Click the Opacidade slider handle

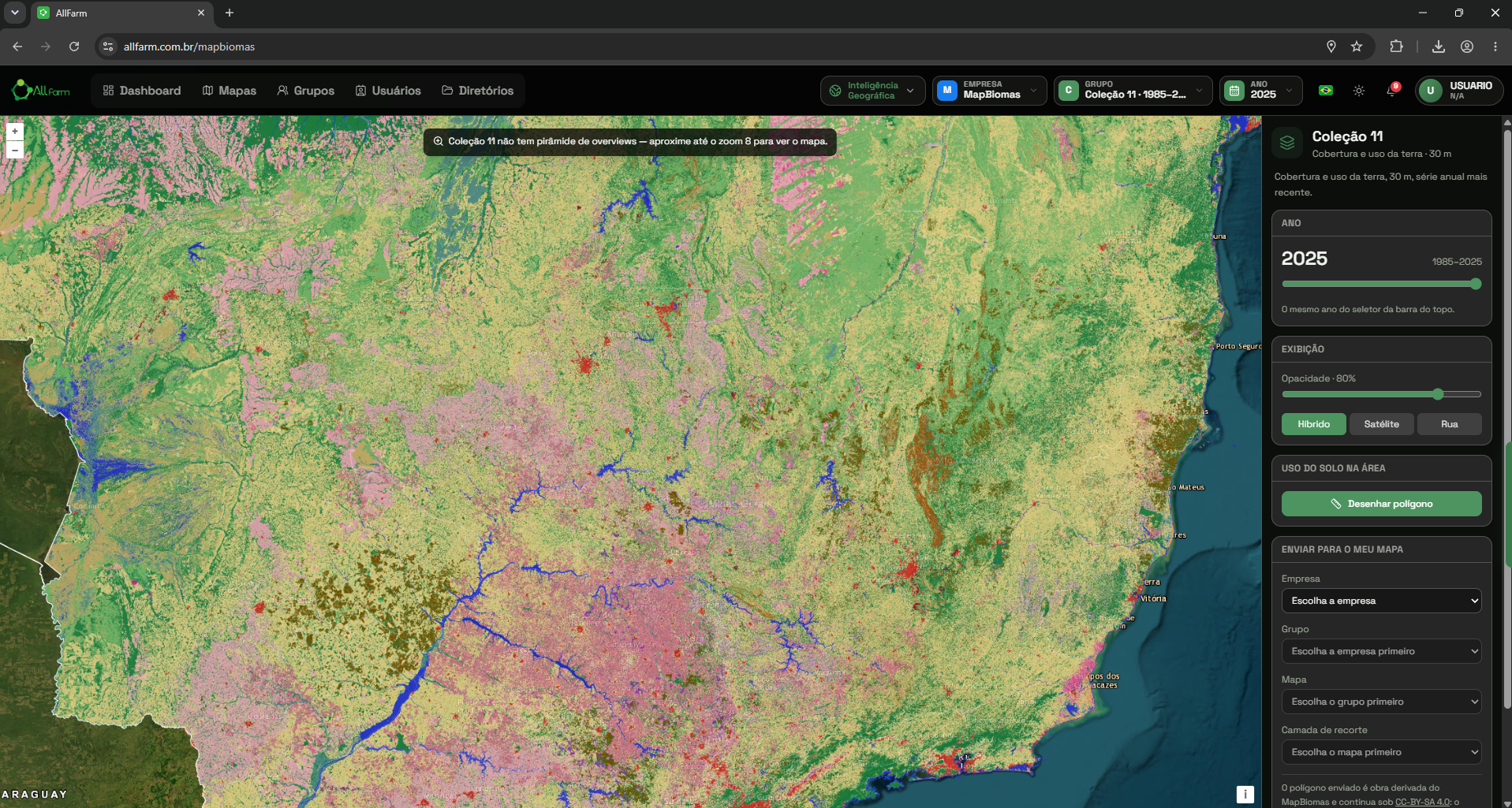[1438, 394]
